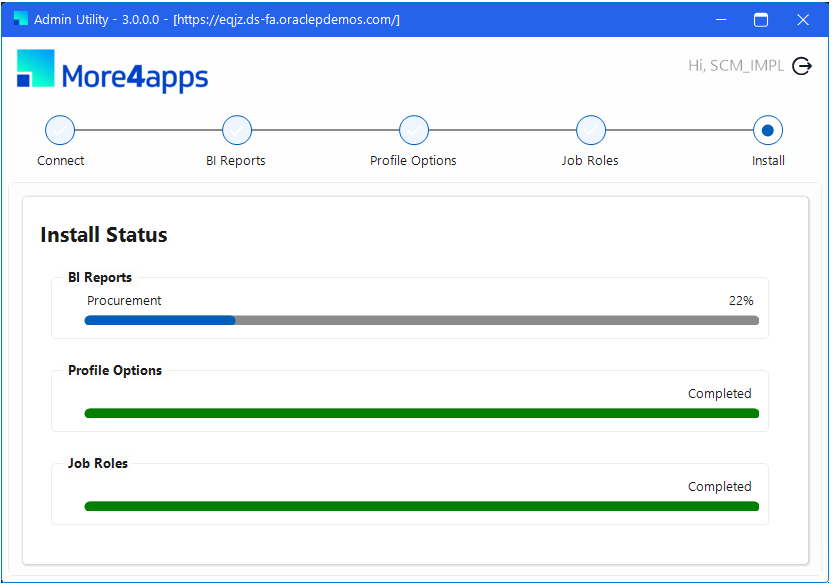
Task: Open the Job Roles step label
Action: [x=590, y=160]
